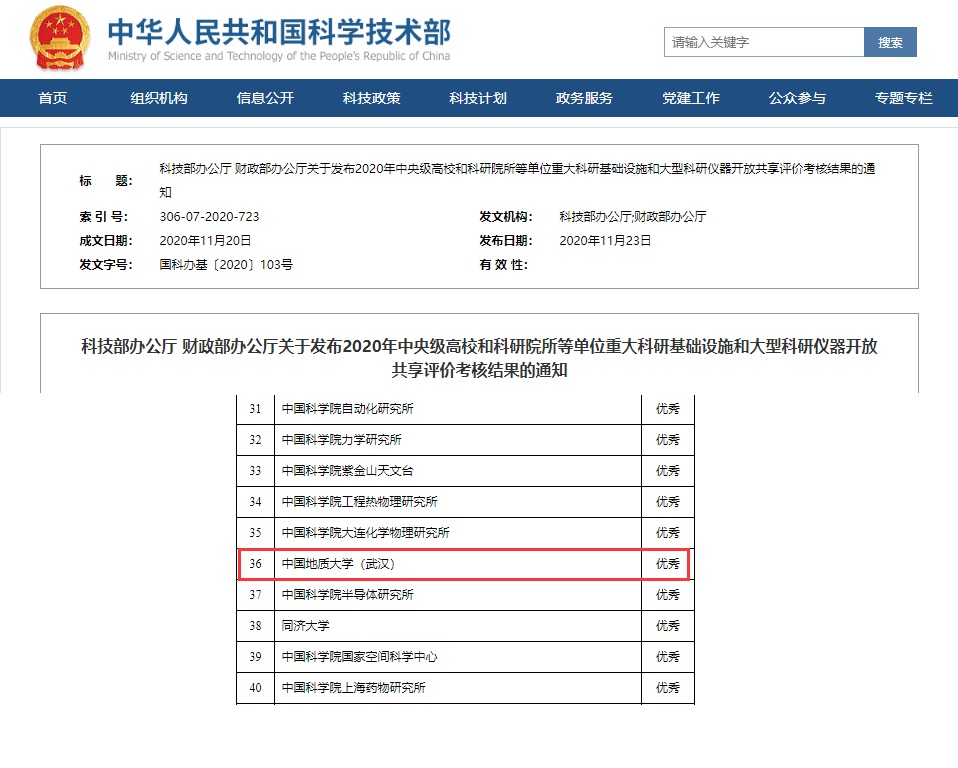Click the 有效性 field label
Viewport: 958px width, 768px height.
pos(503,264)
